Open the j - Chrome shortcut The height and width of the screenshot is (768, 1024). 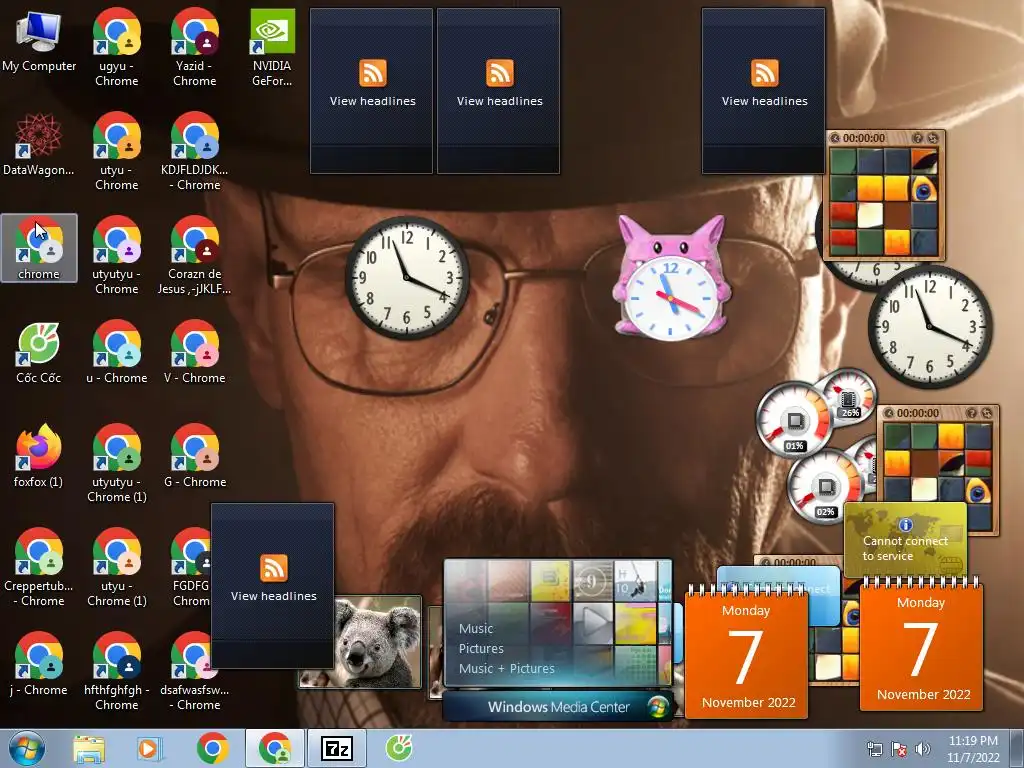[39, 664]
